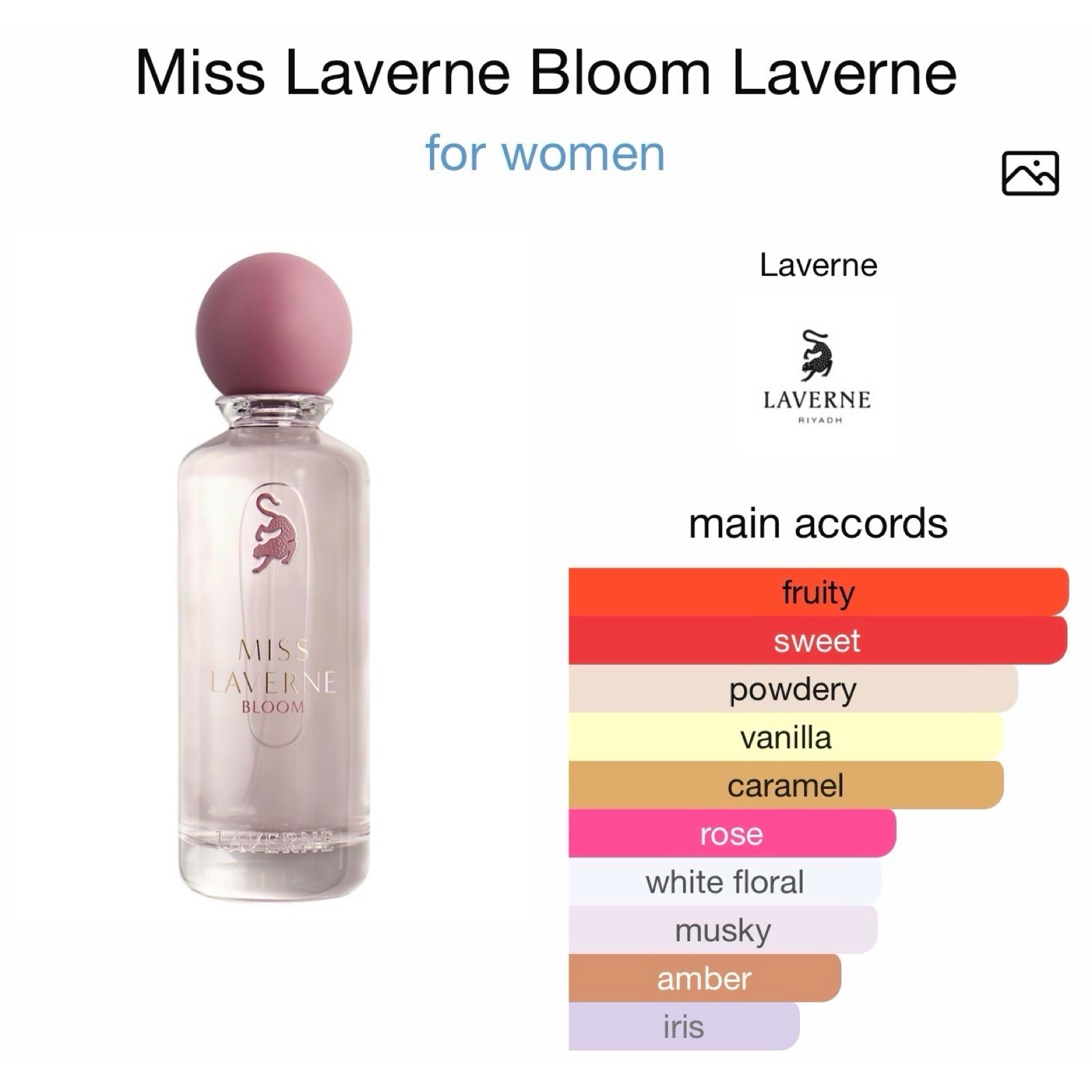Screen dimensions: 1092x1092
Task: Click the amber accord bar
Action: (x=705, y=979)
